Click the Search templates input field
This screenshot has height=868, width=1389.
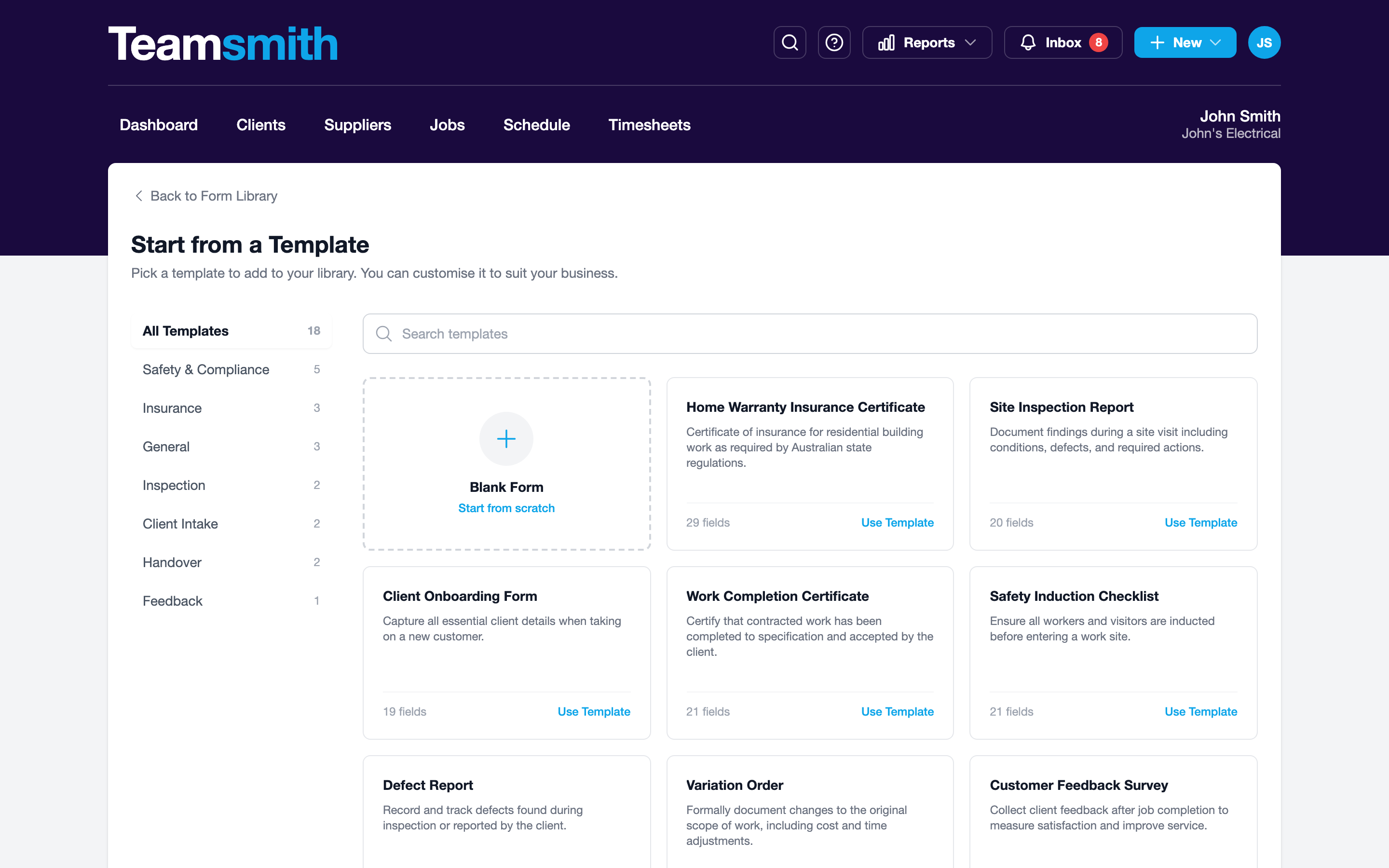[810, 334]
